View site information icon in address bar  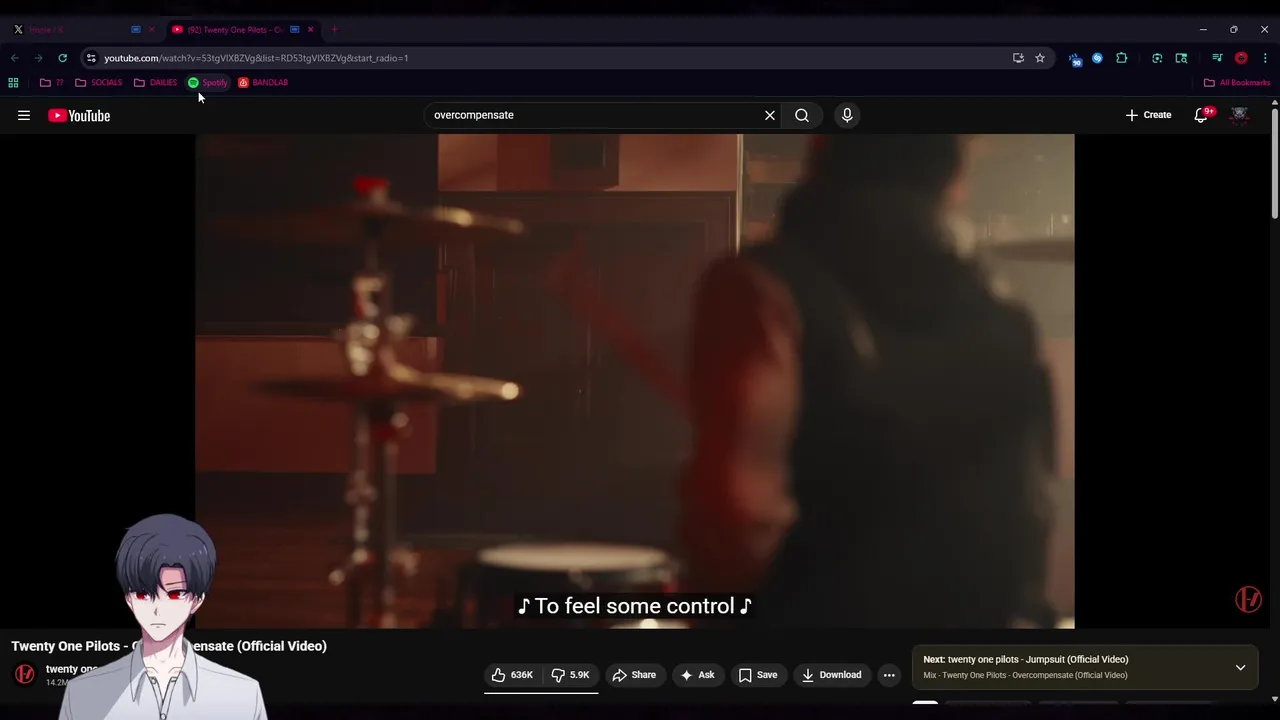click(x=91, y=58)
